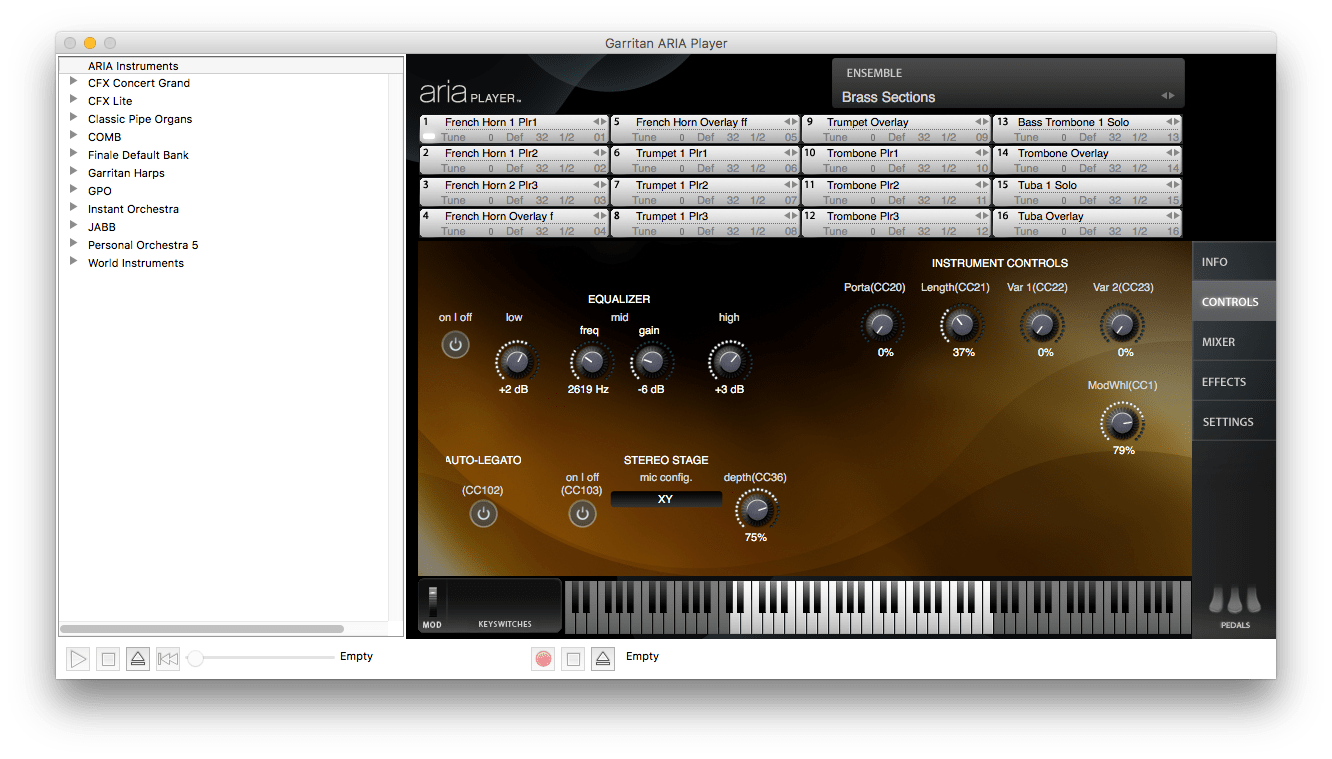Click the Length(CC21) knob
Image resolution: width=1332 pixels, height=759 pixels.
click(x=961, y=324)
